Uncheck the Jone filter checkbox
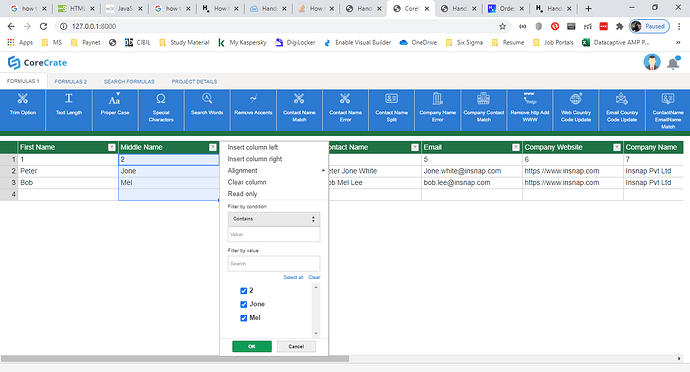The width and height of the screenshot is (690, 372). 243,304
